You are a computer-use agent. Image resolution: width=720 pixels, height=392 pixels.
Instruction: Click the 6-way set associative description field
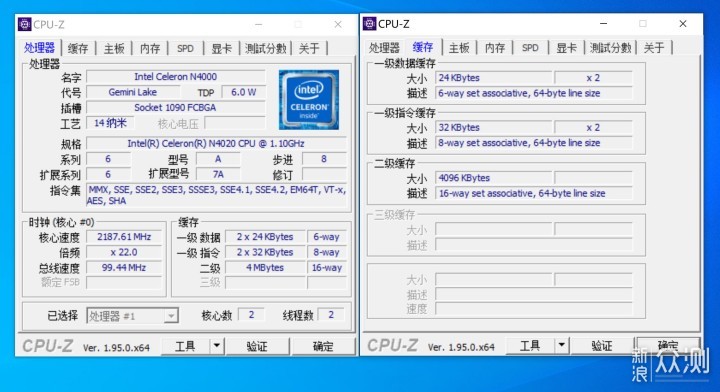point(534,93)
